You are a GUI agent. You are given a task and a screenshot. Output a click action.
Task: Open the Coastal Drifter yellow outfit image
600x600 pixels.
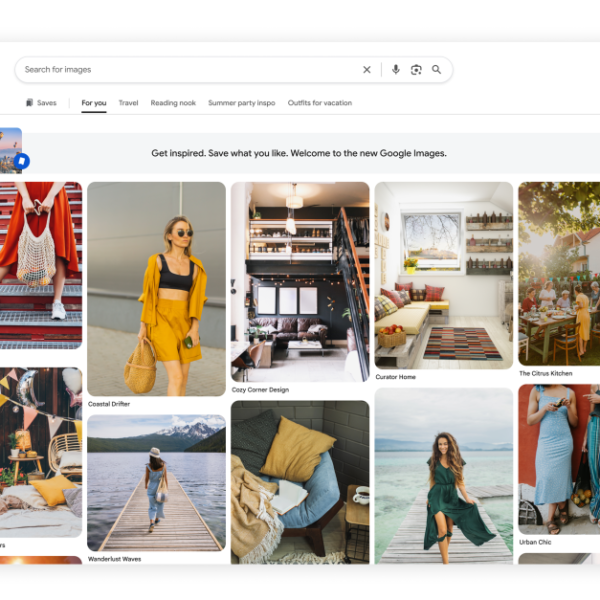(x=157, y=289)
